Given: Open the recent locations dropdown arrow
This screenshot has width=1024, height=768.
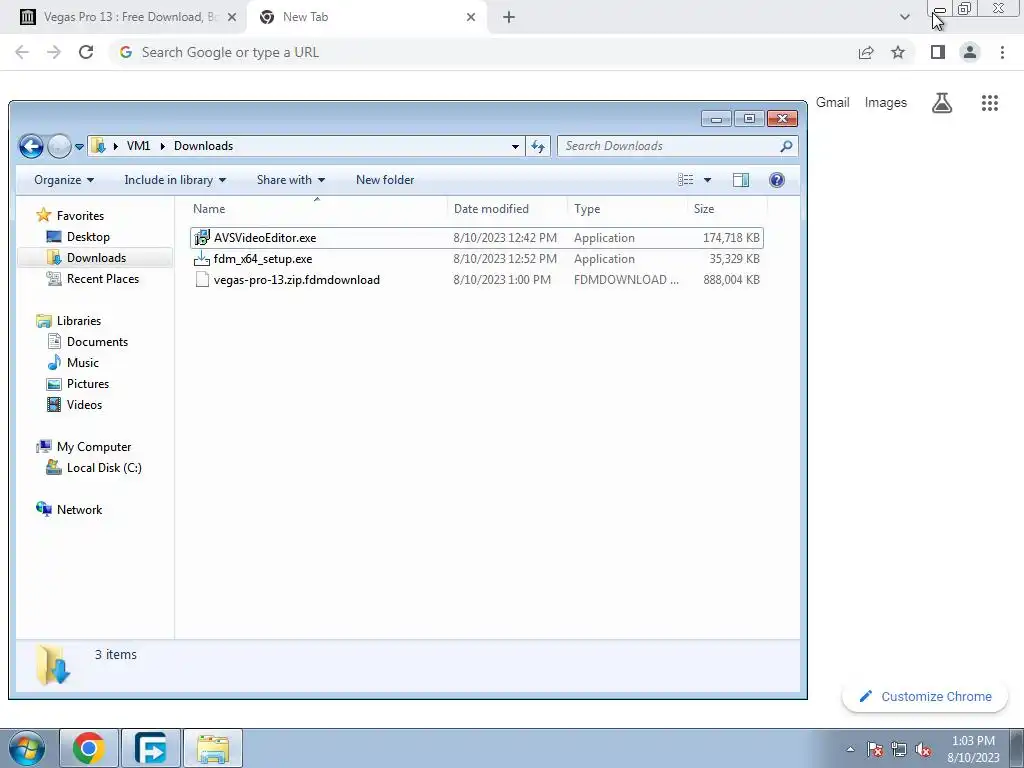Looking at the screenshot, I should [79, 147].
